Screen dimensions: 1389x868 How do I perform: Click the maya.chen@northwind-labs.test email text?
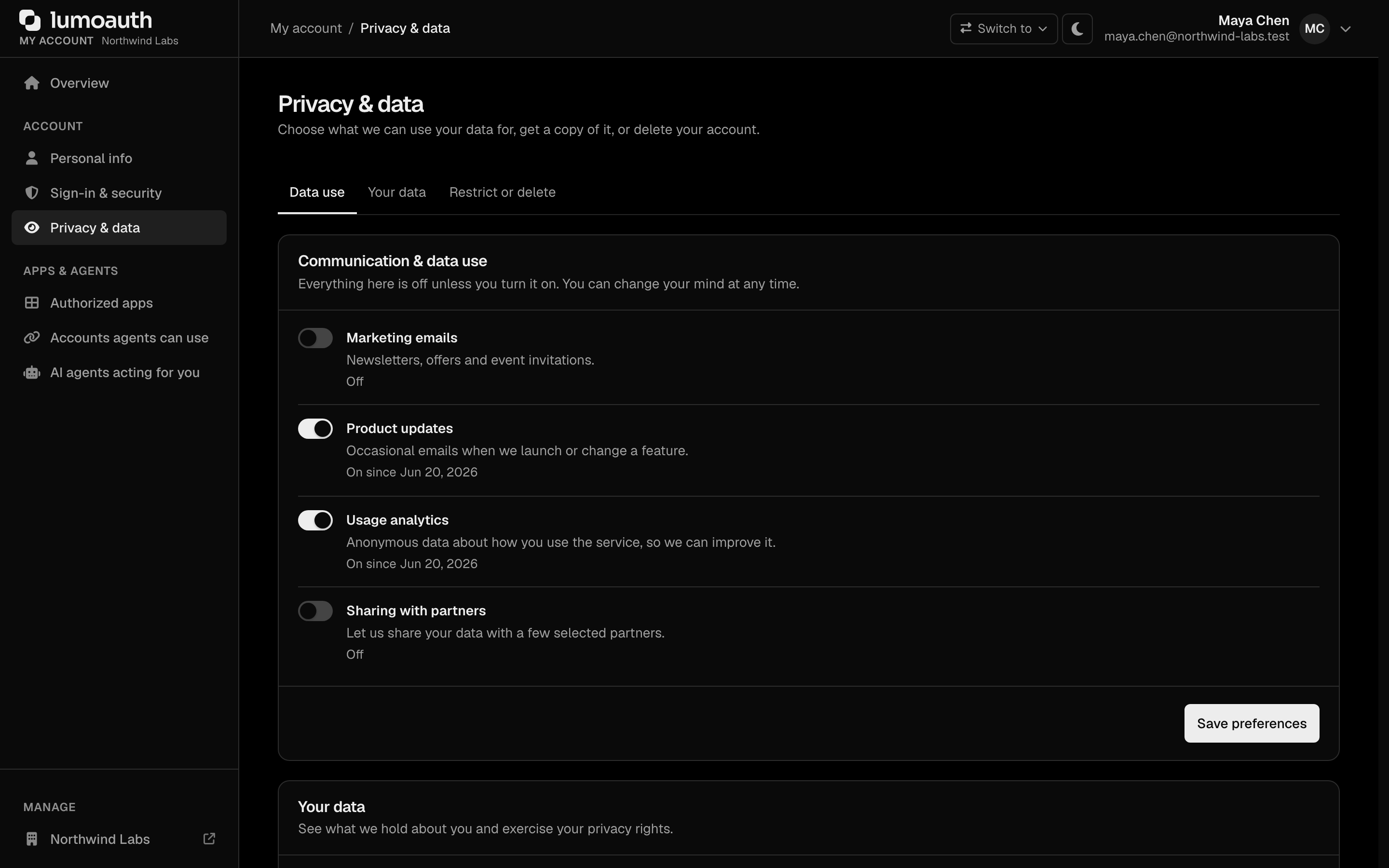point(1197,36)
